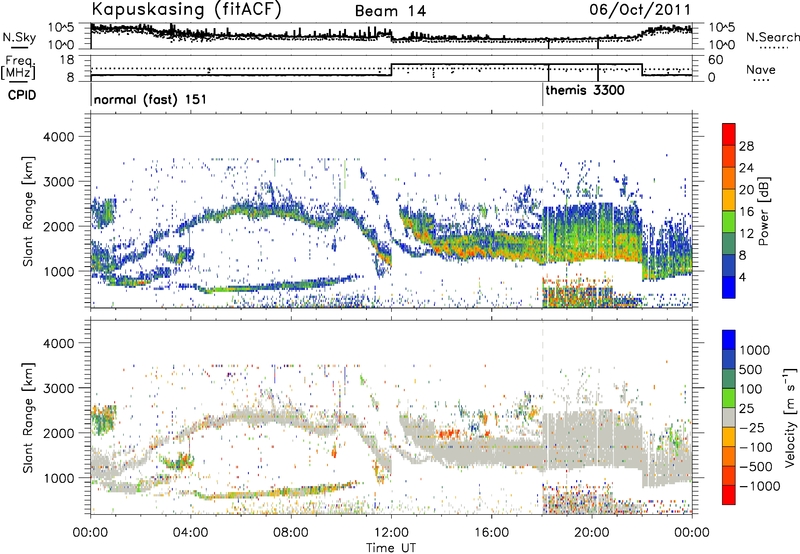Click the power scale value '4'
This screenshot has height=554, width=800.
pyautogui.click(x=742, y=277)
